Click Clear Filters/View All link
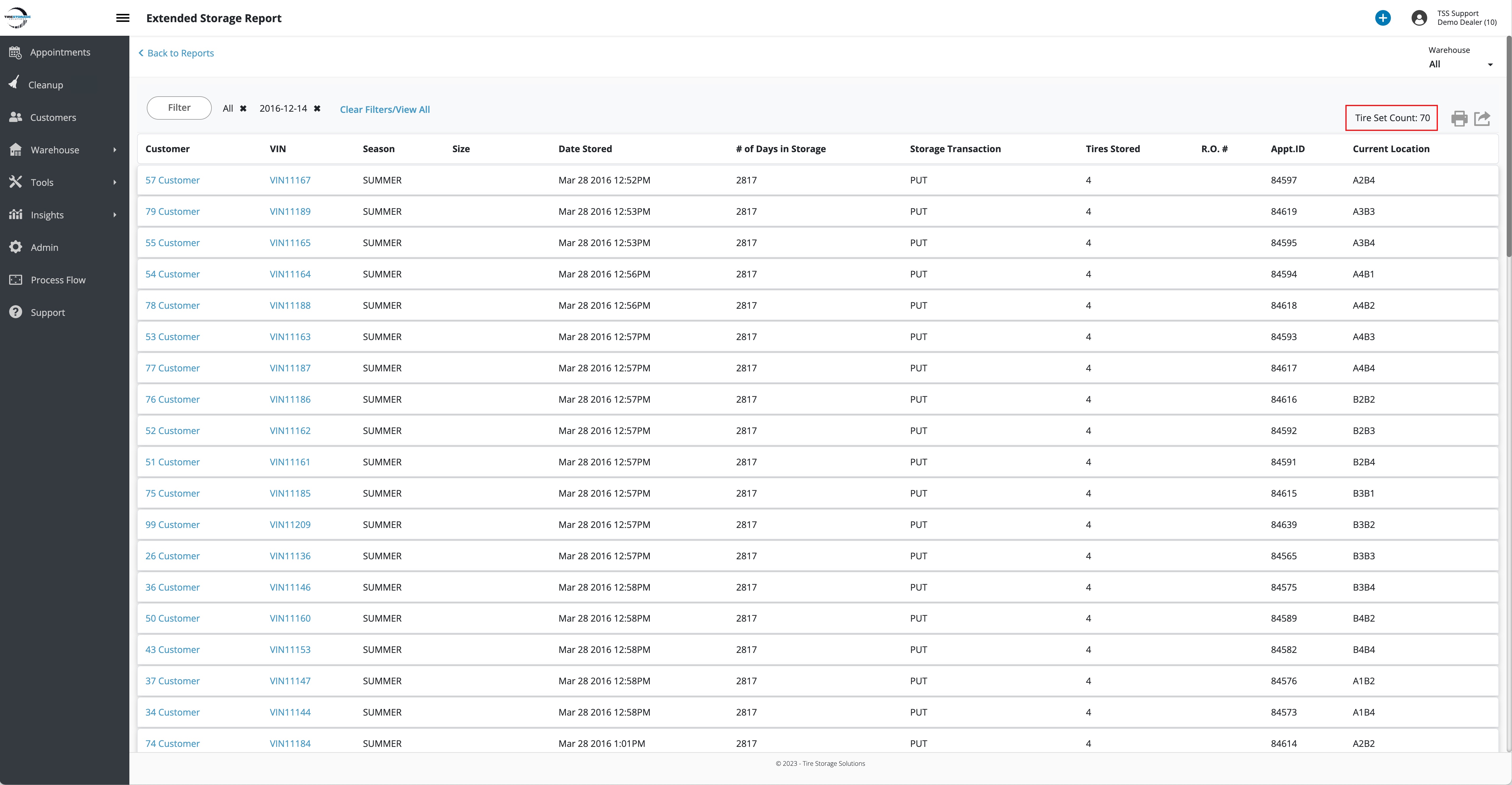1512x785 pixels. click(385, 110)
